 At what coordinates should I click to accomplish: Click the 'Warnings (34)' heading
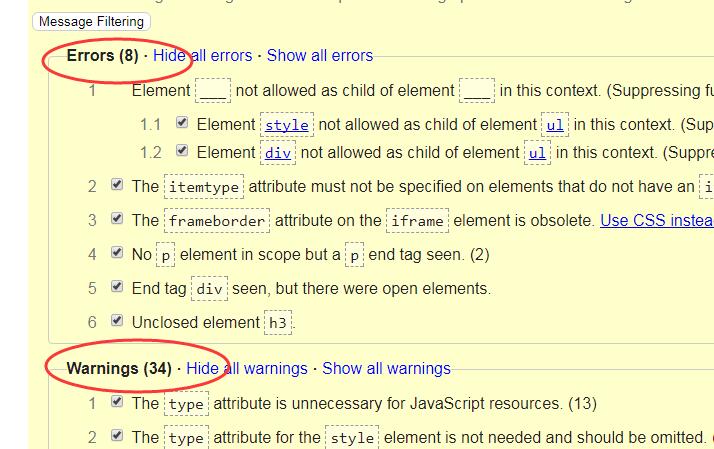point(119,368)
